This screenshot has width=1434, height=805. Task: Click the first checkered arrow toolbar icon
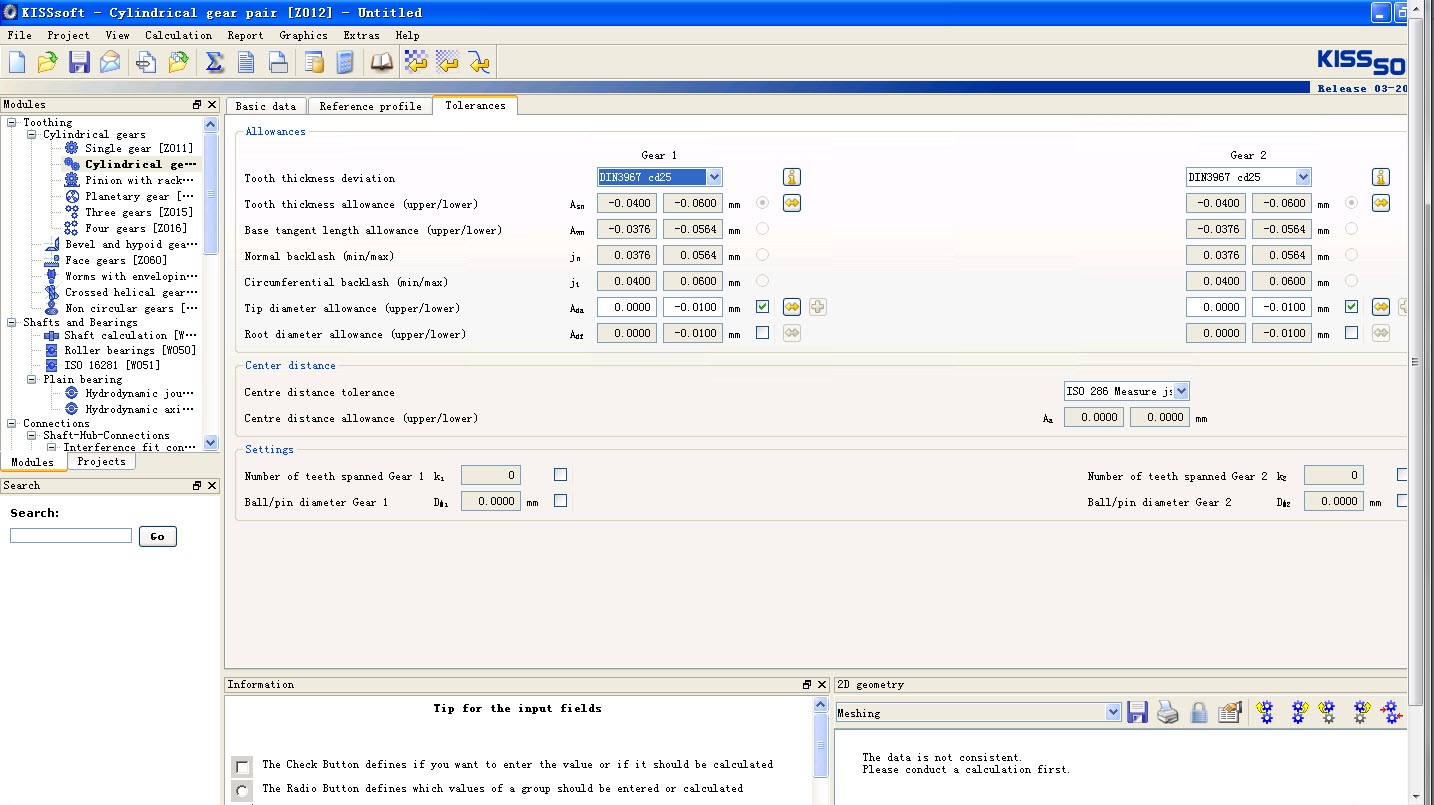click(x=416, y=62)
